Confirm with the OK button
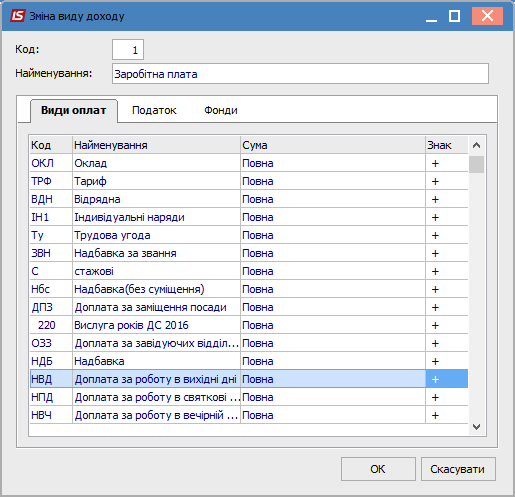 pyautogui.click(x=378, y=469)
